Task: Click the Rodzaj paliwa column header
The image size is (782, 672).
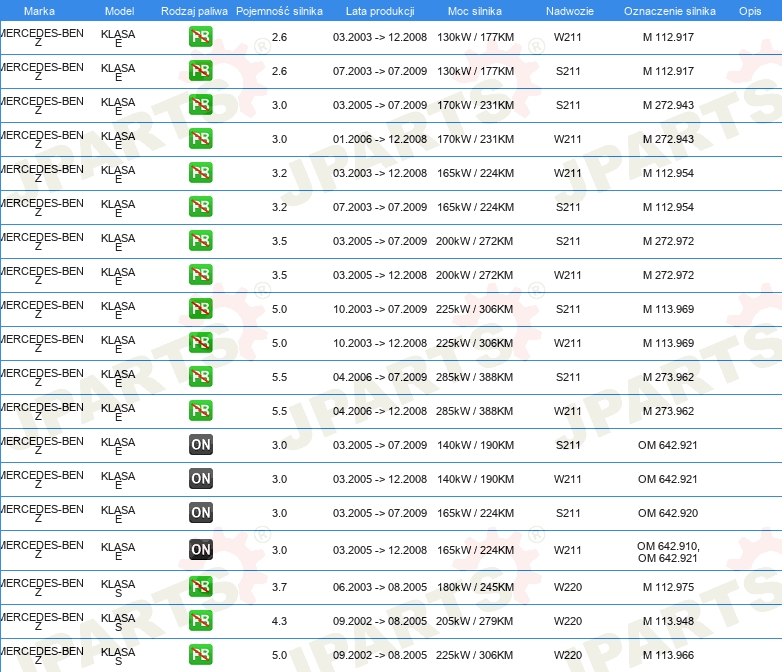Action: tap(194, 11)
